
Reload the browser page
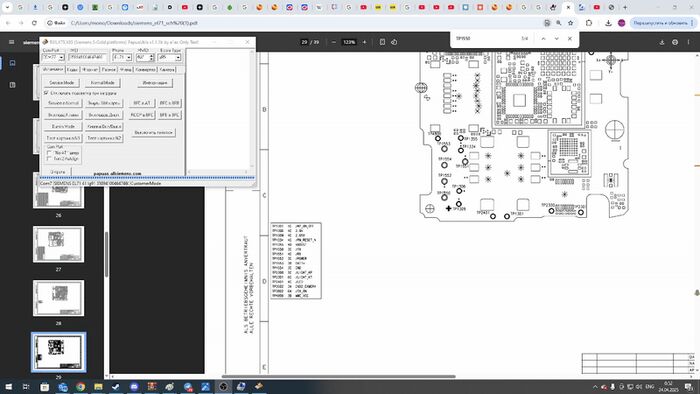(34, 23)
